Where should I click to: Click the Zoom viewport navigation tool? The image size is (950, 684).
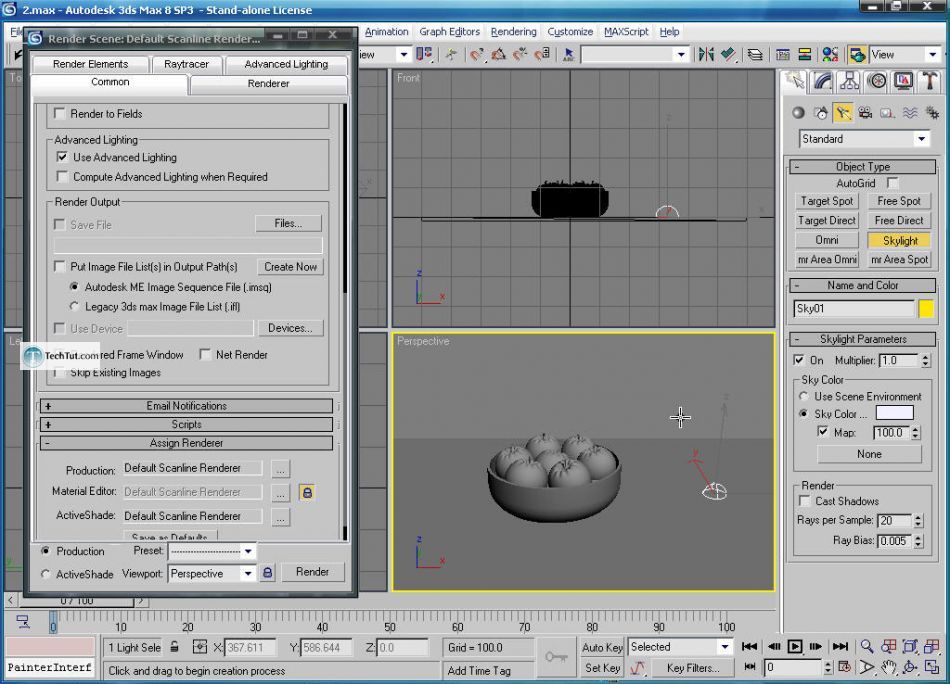pyautogui.click(x=867, y=646)
